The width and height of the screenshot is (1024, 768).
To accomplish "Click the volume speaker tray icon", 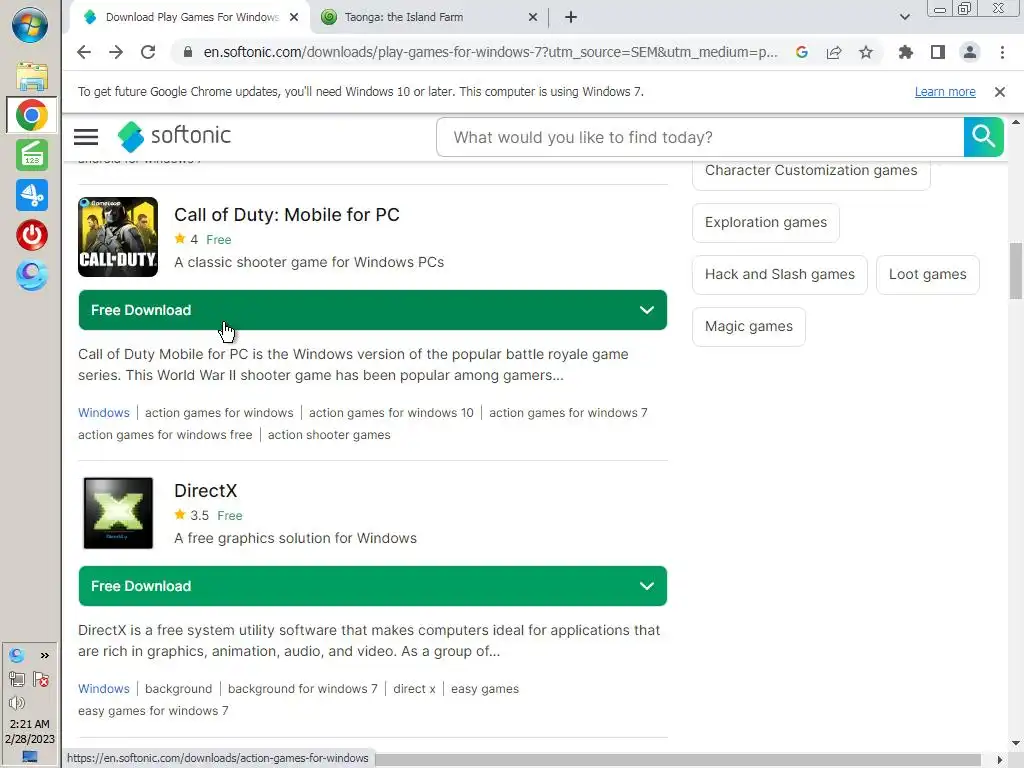I will point(16,703).
